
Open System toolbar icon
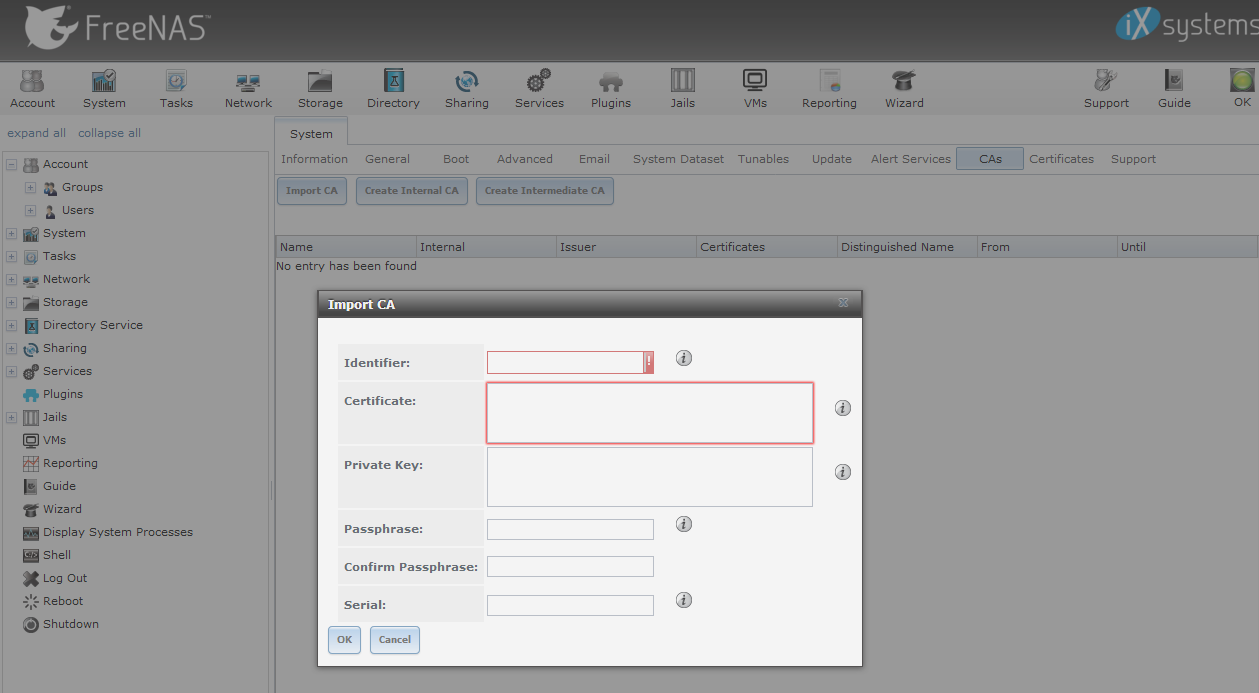pos(104,89)
